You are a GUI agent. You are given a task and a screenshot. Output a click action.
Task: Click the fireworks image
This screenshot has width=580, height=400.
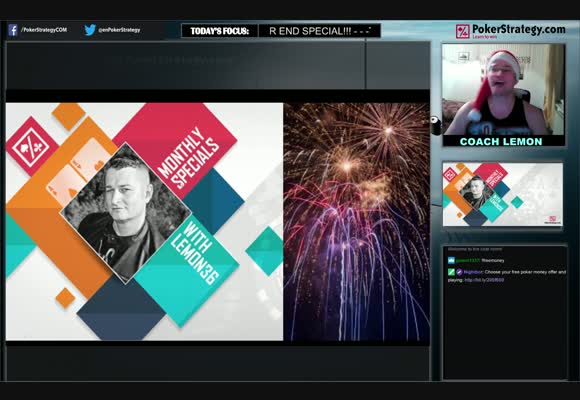(x=357, y=222)
